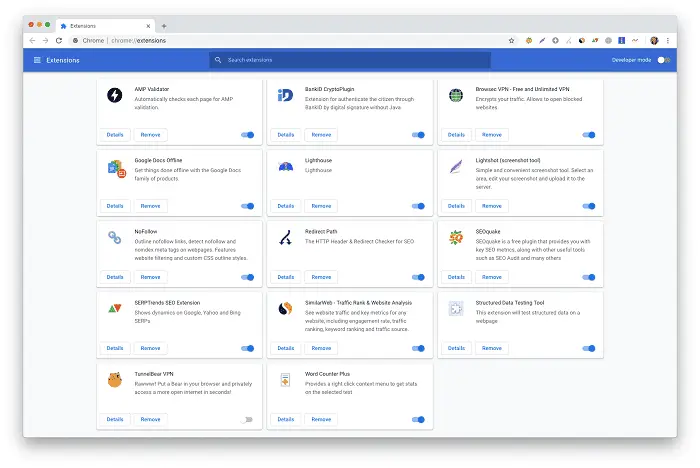Viewport: 700px width, 468px height.
Task: Remove the TunnelBear VPN extension
Action: (x=150, y=419)
